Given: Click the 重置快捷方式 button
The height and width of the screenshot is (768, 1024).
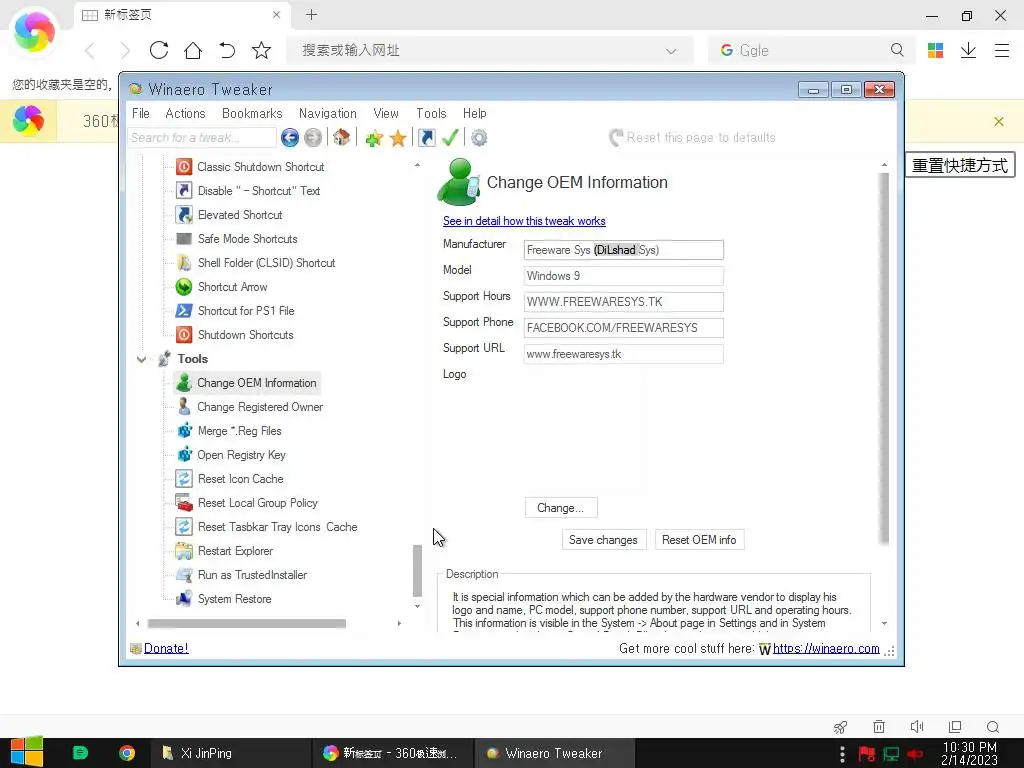Looking at the screenshot, I should [960, 165].
